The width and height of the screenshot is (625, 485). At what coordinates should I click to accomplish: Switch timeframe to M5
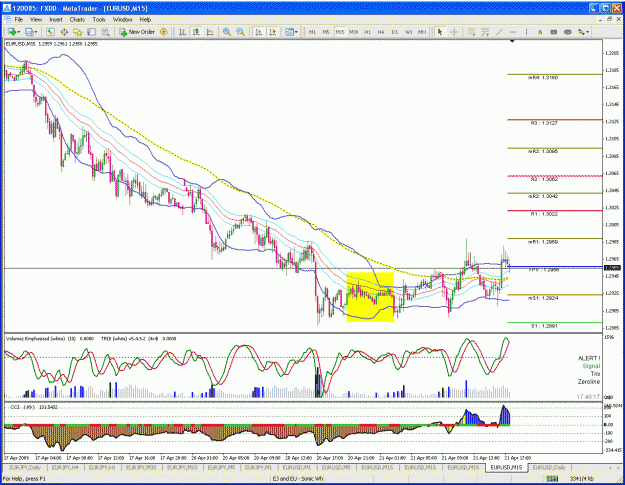click(x=326, y=32)
